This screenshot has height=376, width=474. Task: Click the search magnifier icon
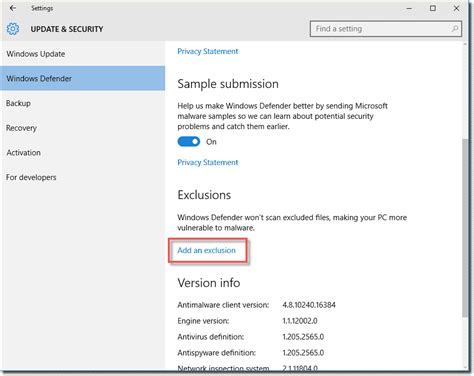click(x=455, y=29)
